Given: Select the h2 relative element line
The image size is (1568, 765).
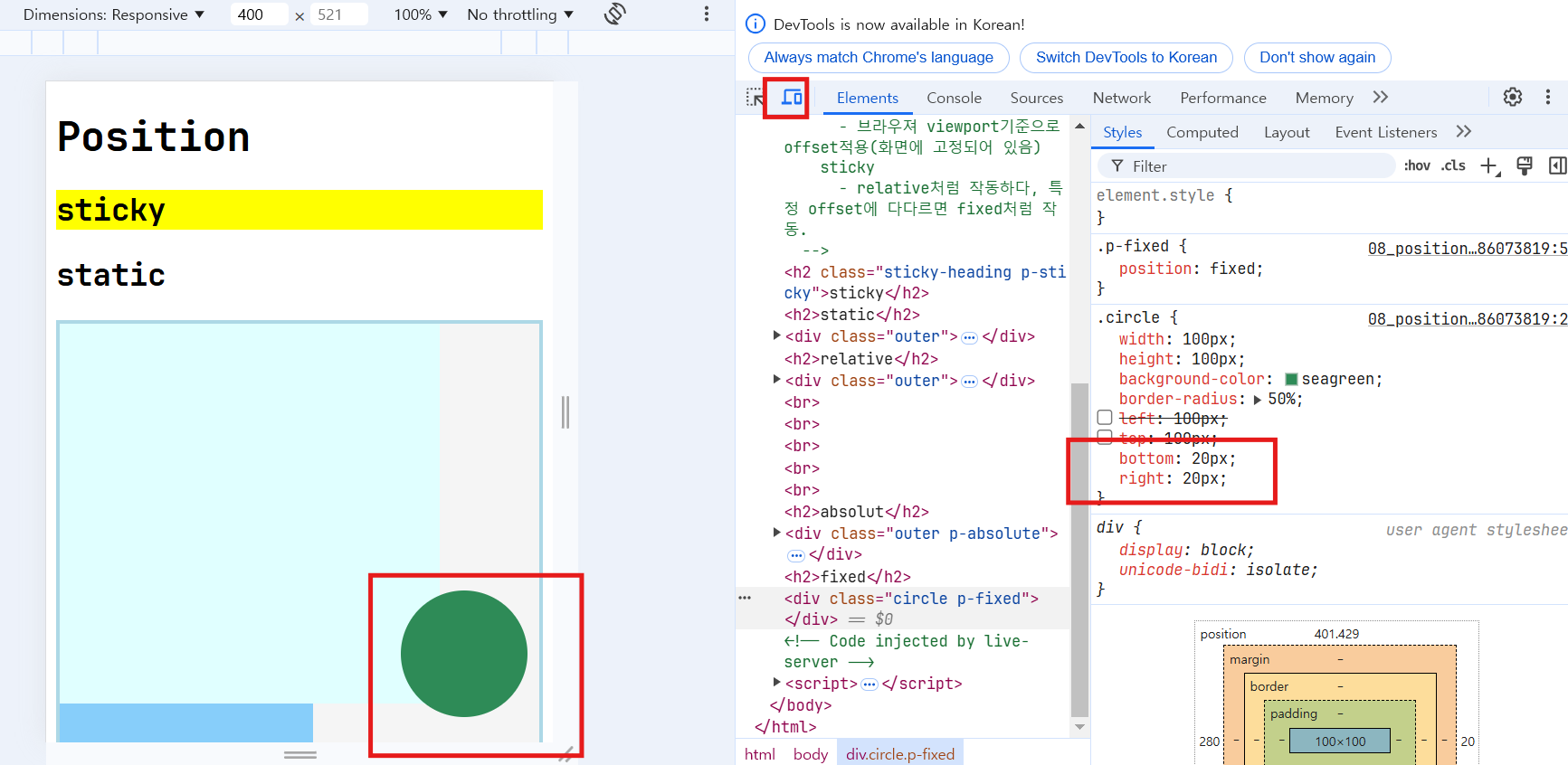Looking at the screenshot, I should [860, 358].
